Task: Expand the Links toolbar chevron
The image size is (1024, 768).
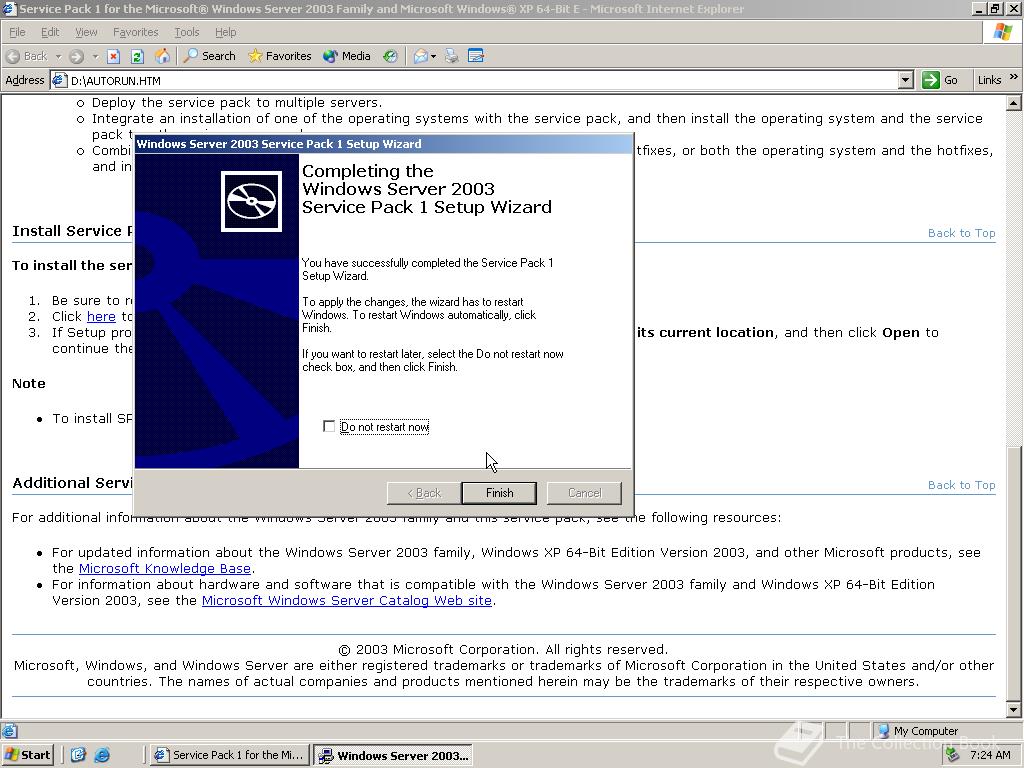Action: (x=1014, y=77)
